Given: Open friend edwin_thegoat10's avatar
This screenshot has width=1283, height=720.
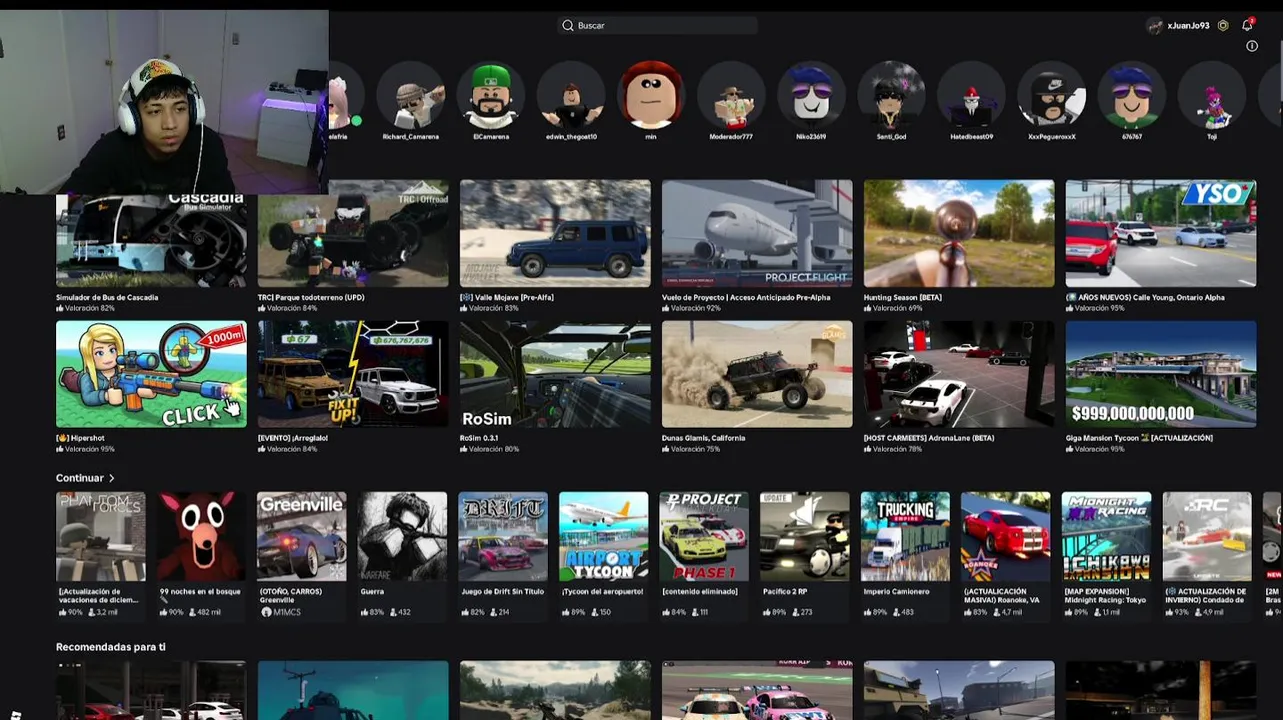Looking at the screenshot, I should coord(571,96).
